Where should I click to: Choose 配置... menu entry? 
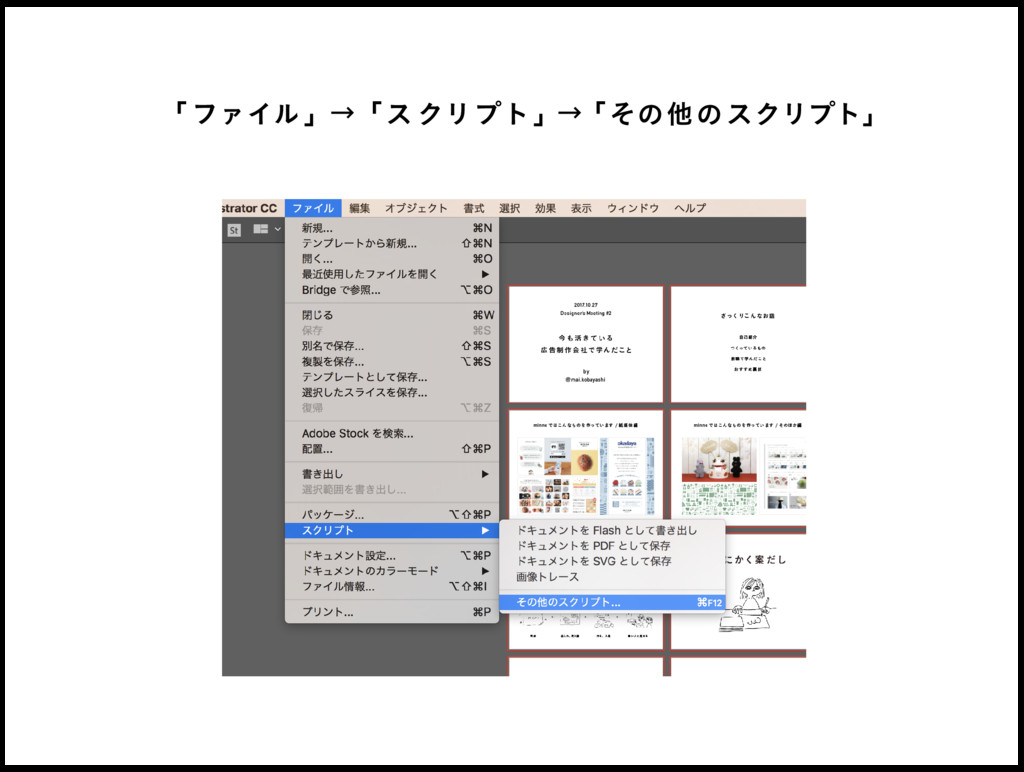(392, 449)
